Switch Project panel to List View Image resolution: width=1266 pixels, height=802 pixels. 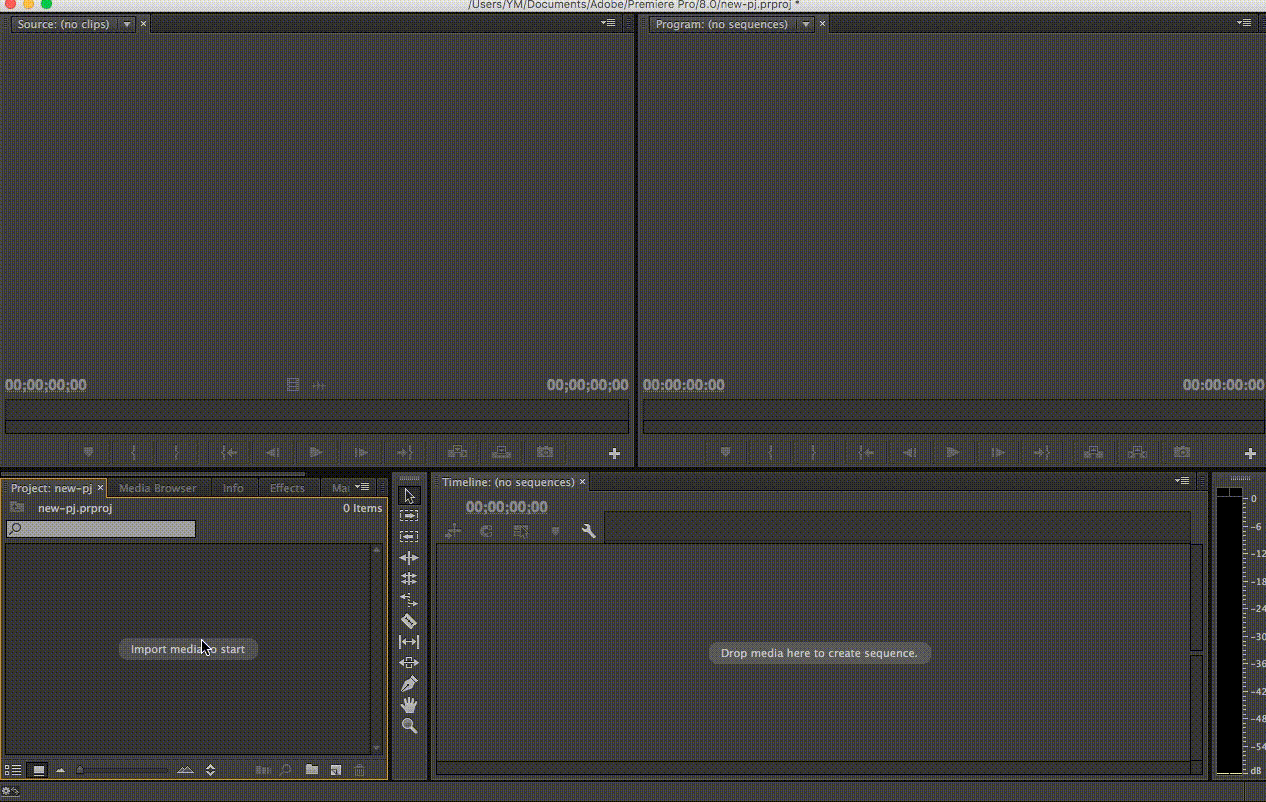coord(13,770)
